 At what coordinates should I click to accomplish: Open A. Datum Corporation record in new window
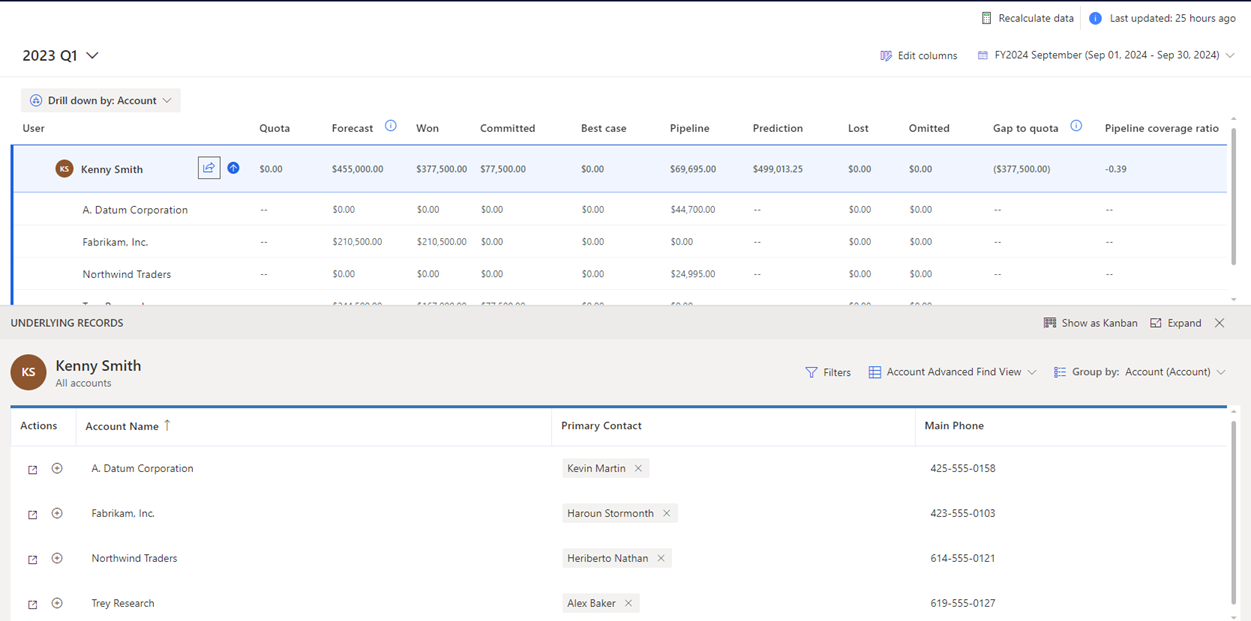pos(32,469)
